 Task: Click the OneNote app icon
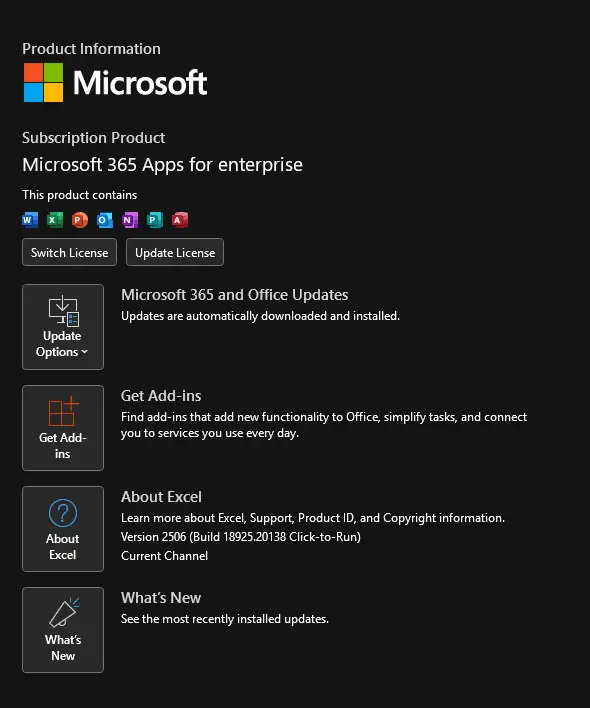[x=130, y=220]
